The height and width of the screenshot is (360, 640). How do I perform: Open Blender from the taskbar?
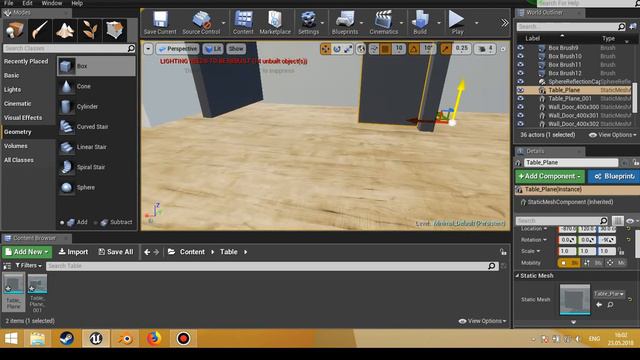click(125, 338)
